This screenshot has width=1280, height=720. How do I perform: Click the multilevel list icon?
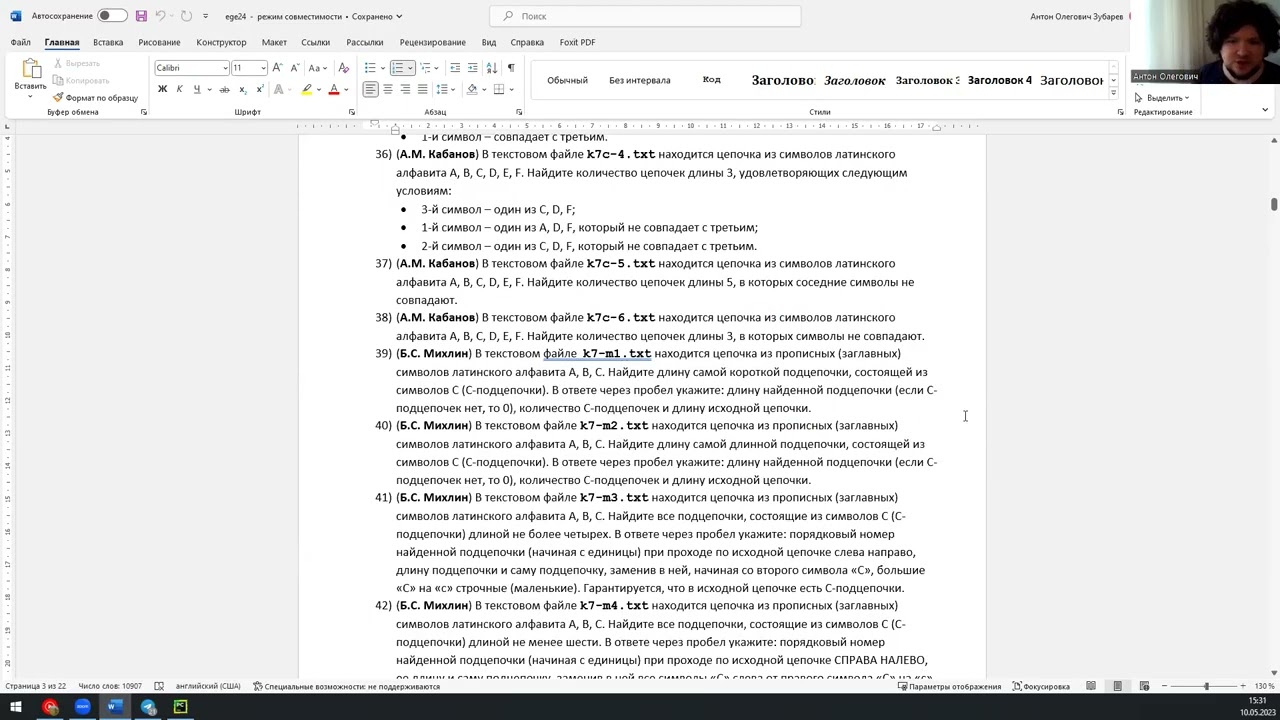click(x=425, y=68)
